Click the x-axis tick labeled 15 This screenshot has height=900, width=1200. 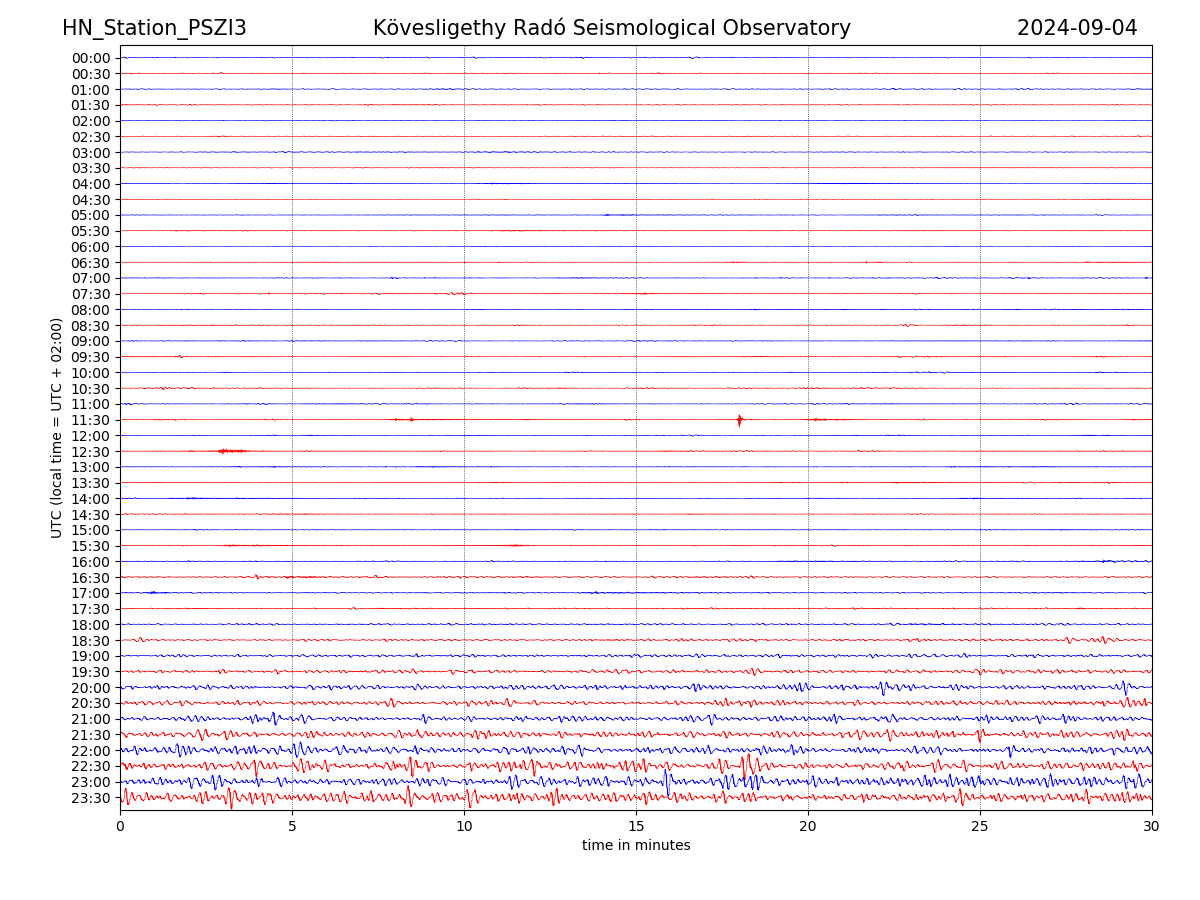[636, 827]
